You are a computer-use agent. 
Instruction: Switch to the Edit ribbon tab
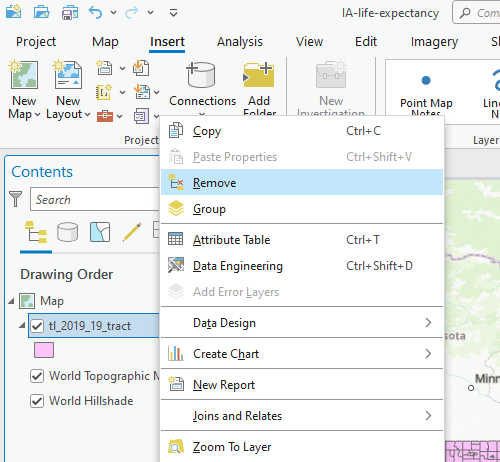pos(366,42)
